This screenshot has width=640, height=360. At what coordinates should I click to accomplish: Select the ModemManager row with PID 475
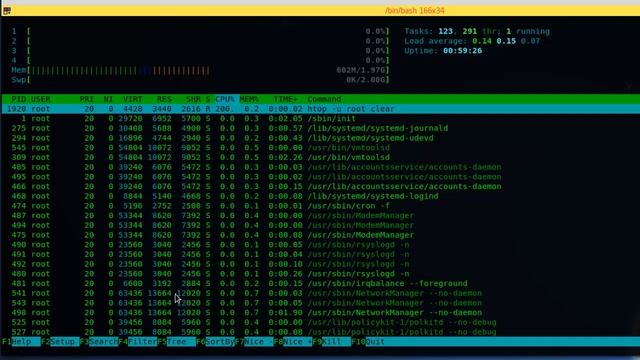[320, 235]
